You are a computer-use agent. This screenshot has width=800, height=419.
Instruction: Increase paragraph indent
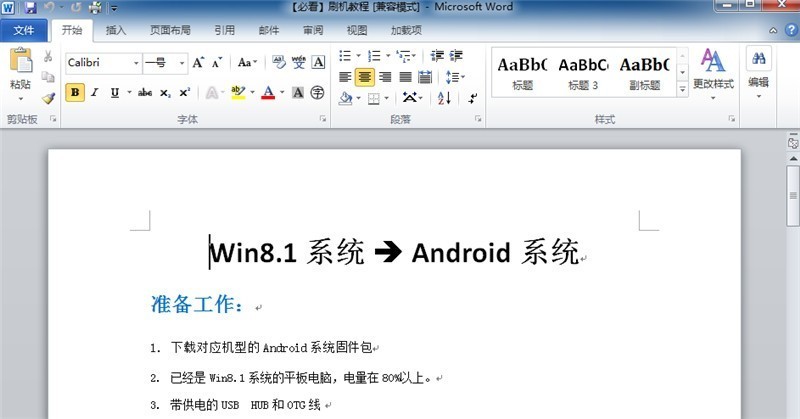[456, 56]
